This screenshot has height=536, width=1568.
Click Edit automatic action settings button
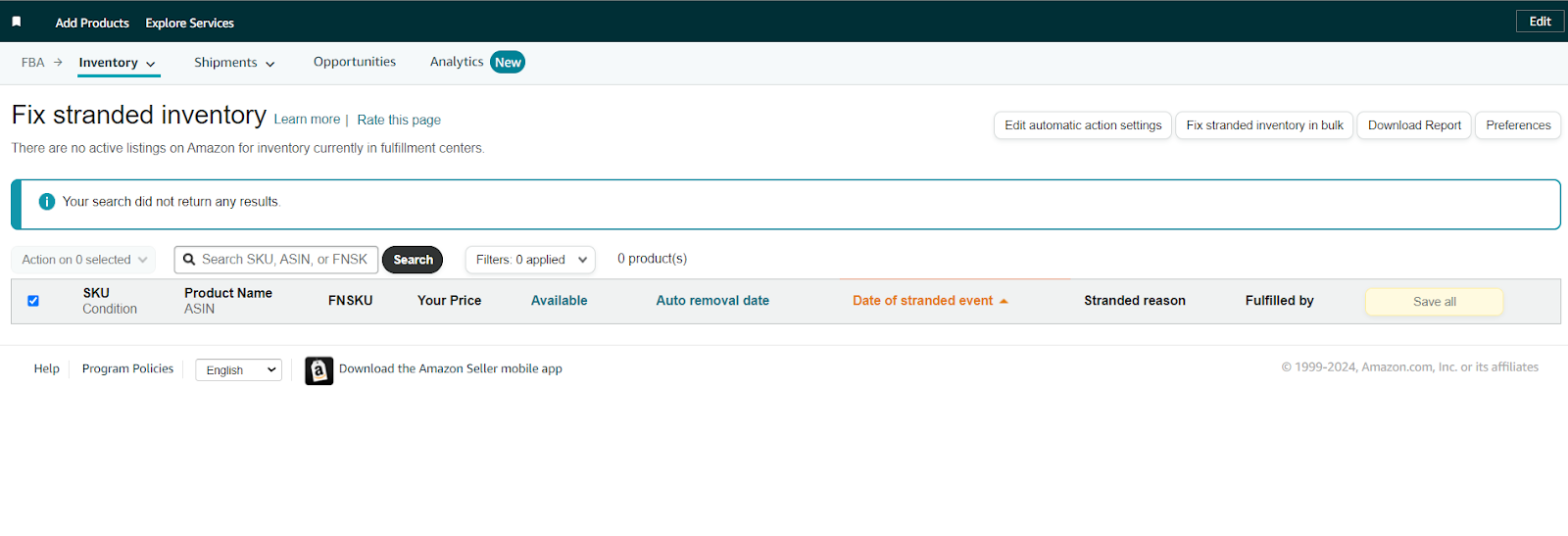click(1083, 125)
